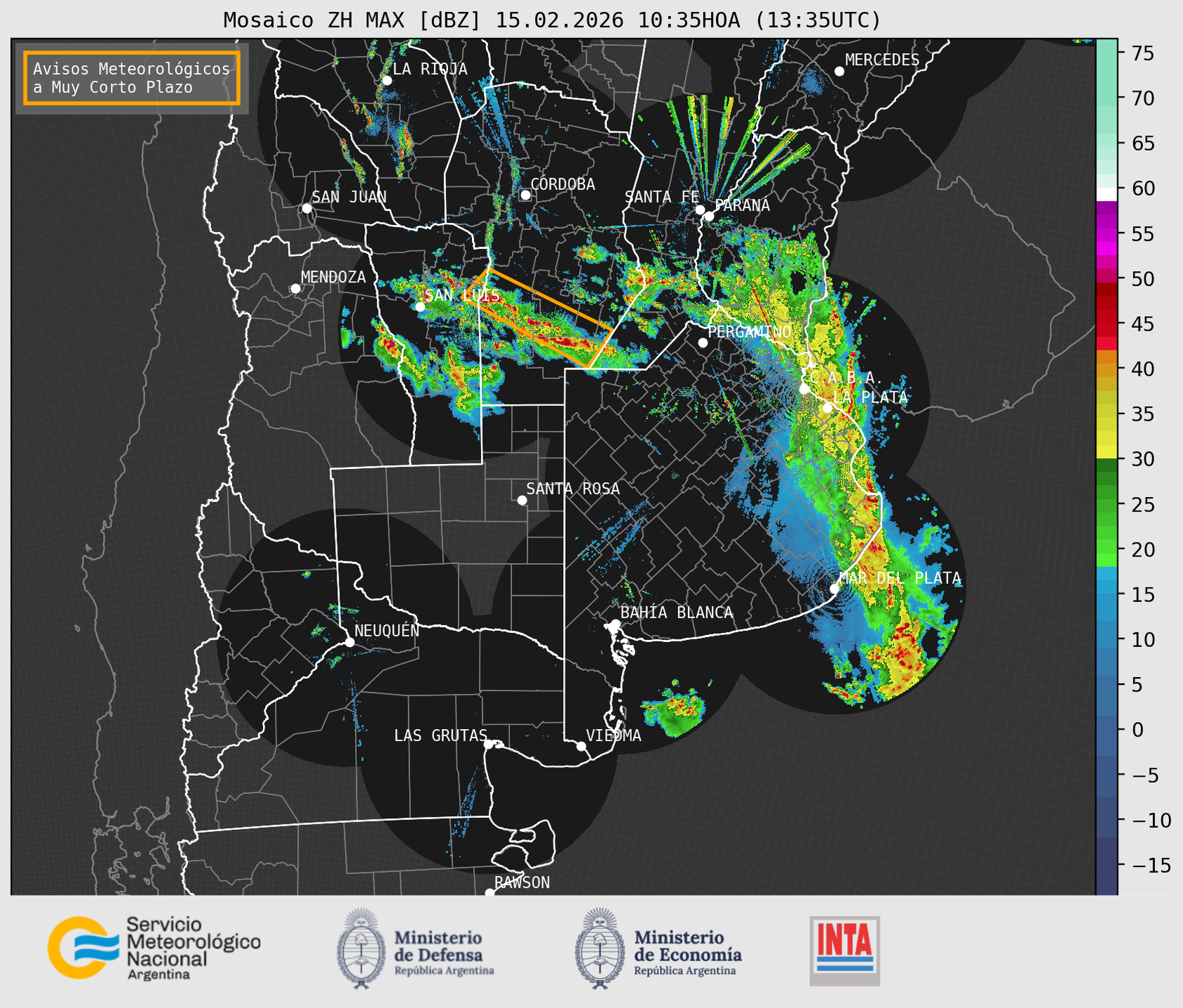Select the MERCEDES city label

(882, 60)
